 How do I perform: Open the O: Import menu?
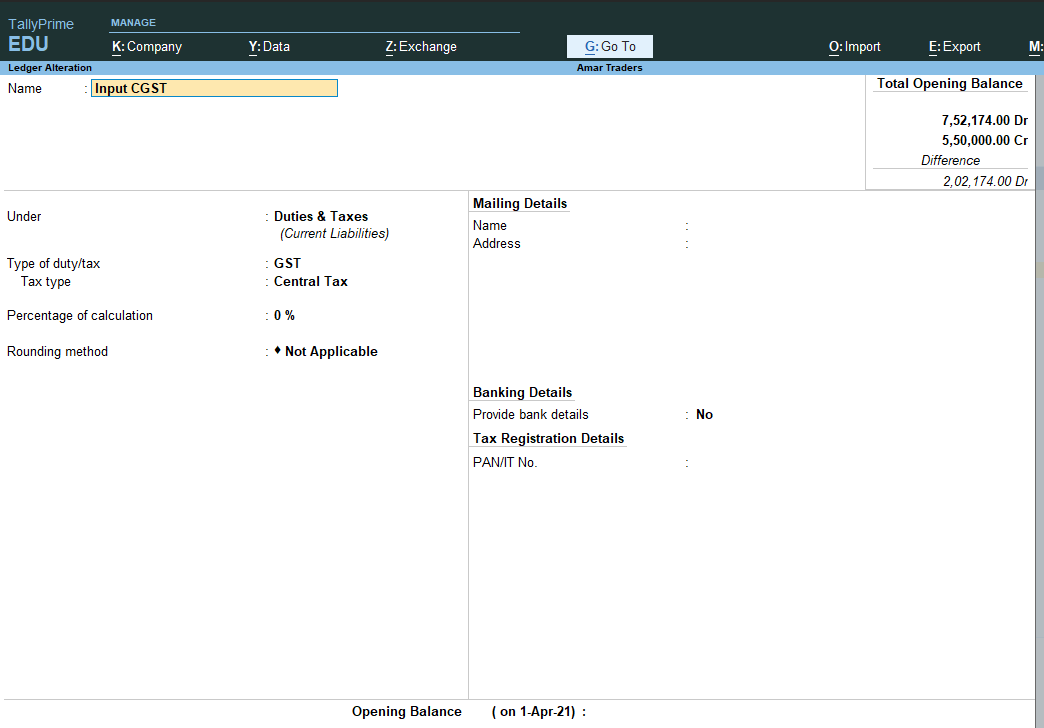click(x=854, y=47)
